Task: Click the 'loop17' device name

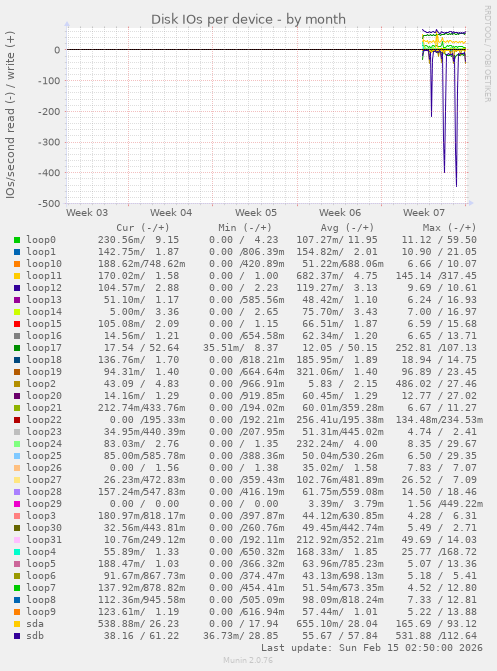Action: point(44,347)
